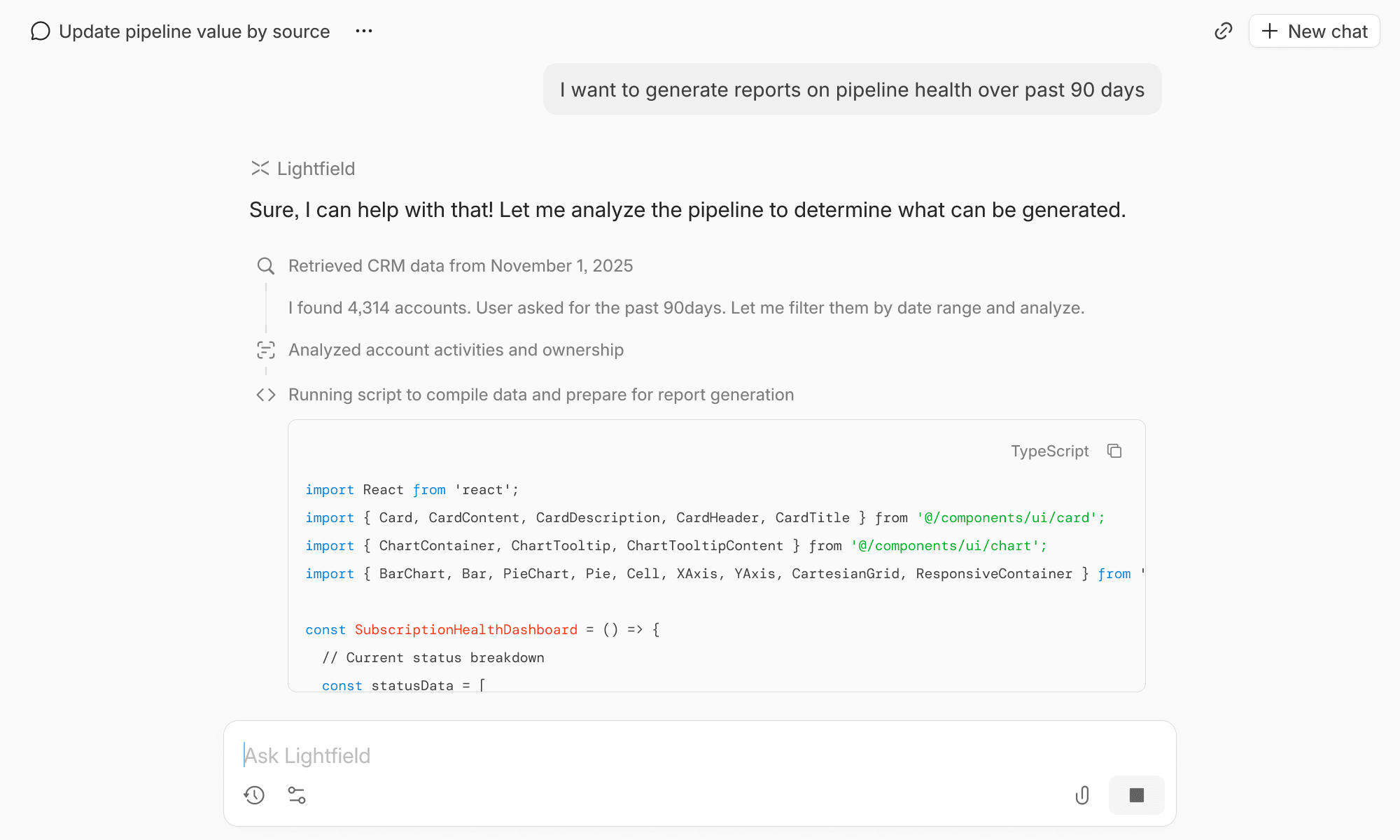
Task: Start a New chat
Action: (1314, 31)
